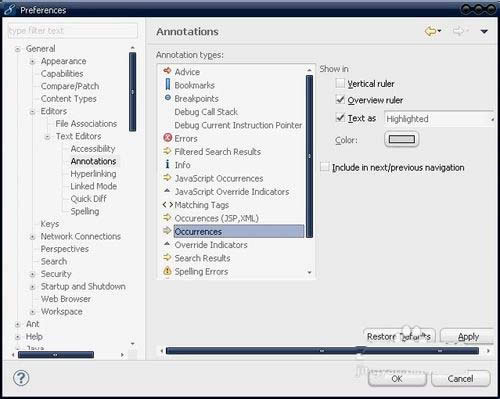The height and width of the screenshot is (399, 500).
Task: Expand the Network Connections node
Action: (32, 237)
